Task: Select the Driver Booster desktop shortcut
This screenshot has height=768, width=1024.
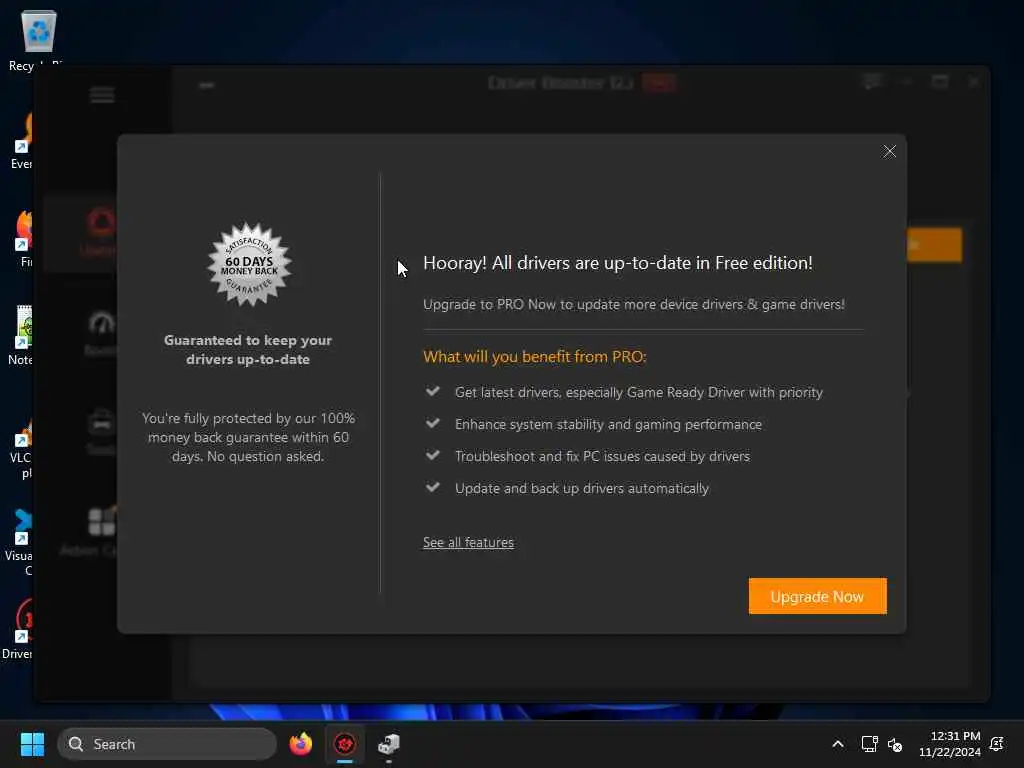Action: pos(17,630)
